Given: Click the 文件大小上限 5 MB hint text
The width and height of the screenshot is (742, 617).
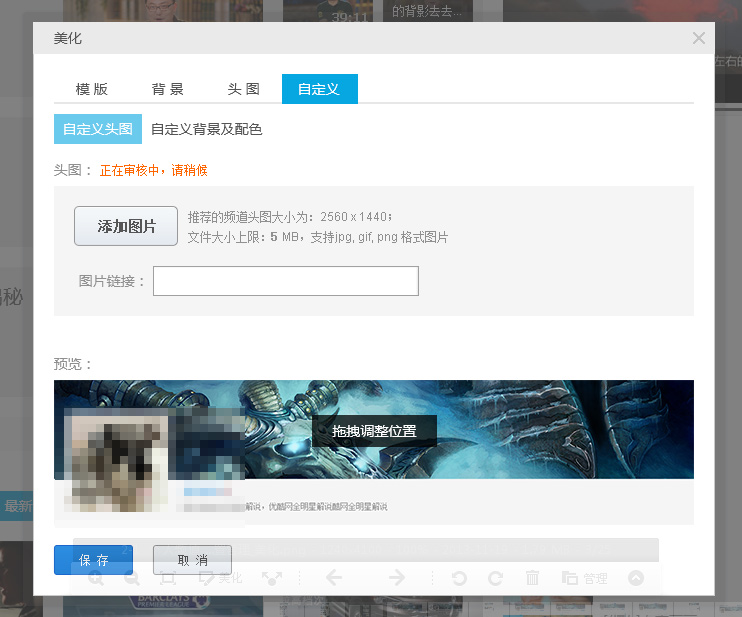Looking at the screenshot, I should (318, 237).
